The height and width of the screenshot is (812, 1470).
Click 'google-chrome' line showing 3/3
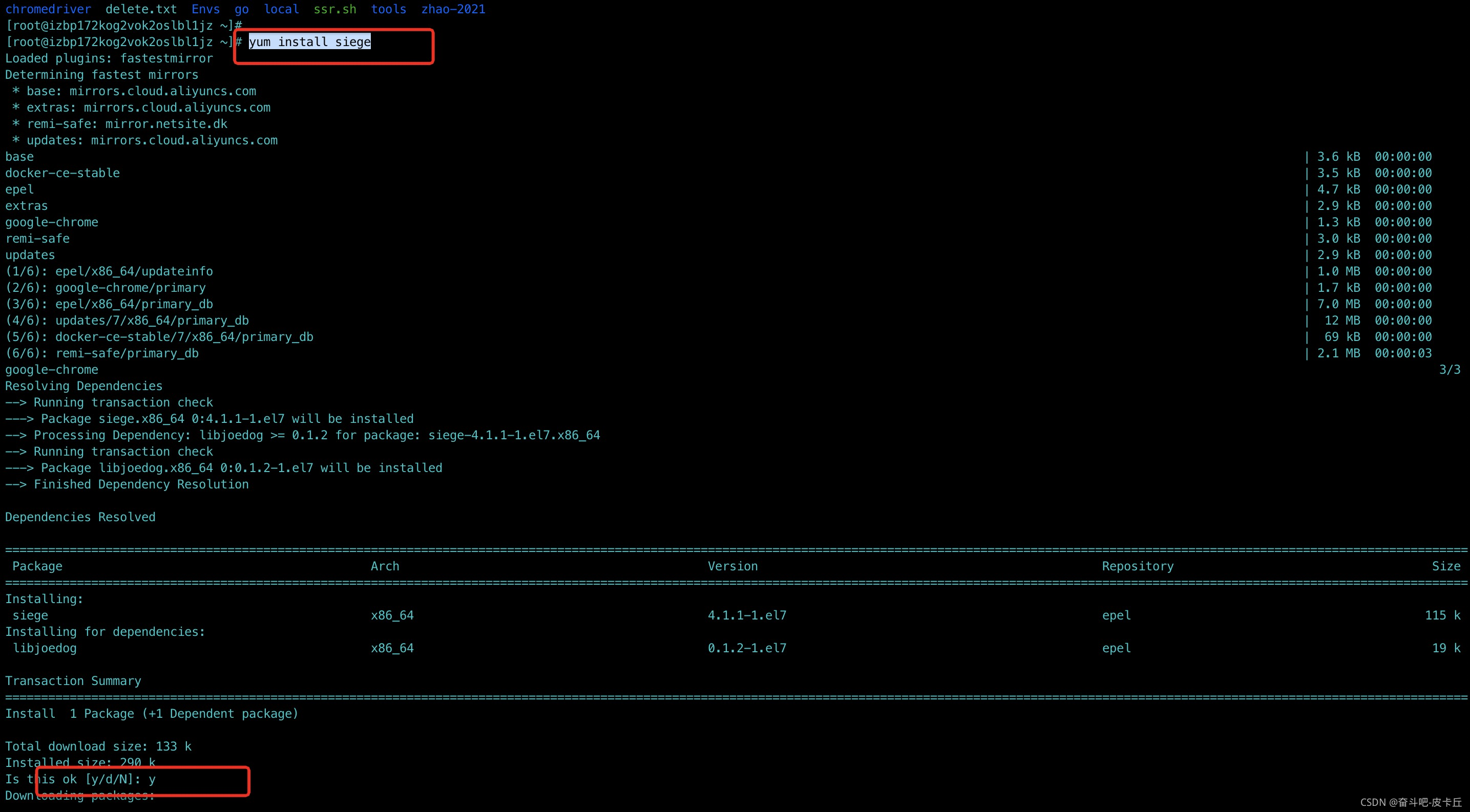click(x=51, y=370)
